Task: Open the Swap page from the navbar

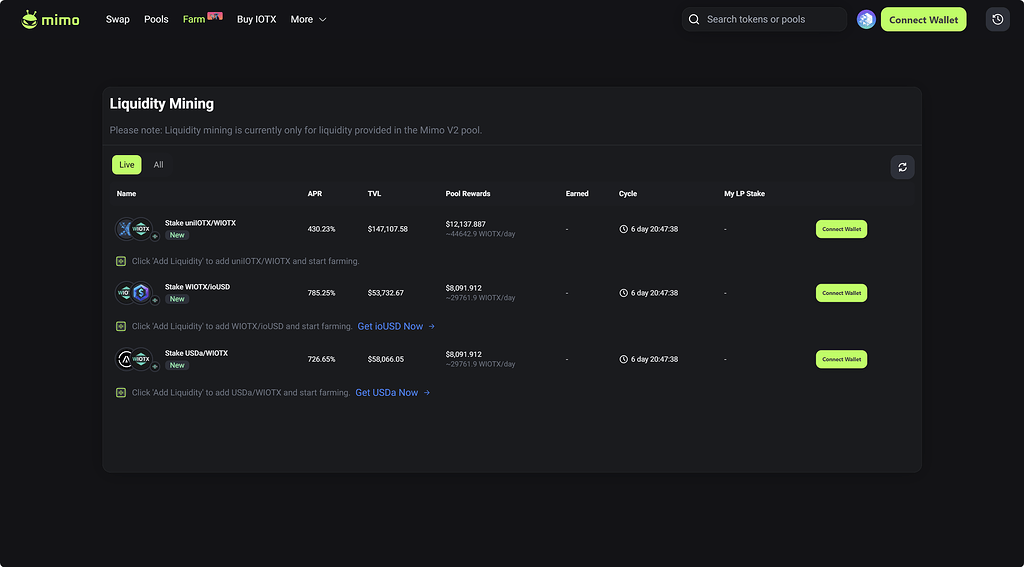Action: click(117, 19)
